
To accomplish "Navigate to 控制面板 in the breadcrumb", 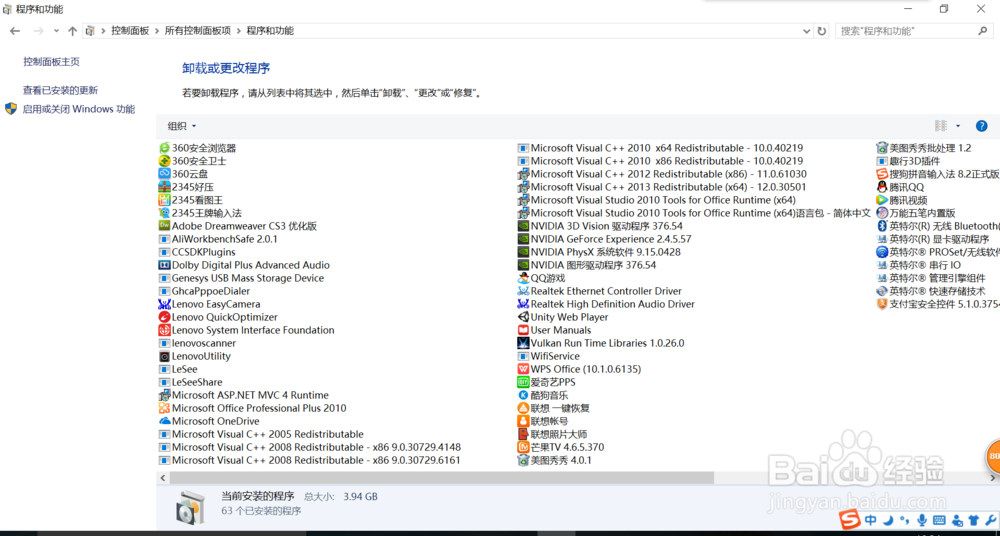I will [130, 31].
